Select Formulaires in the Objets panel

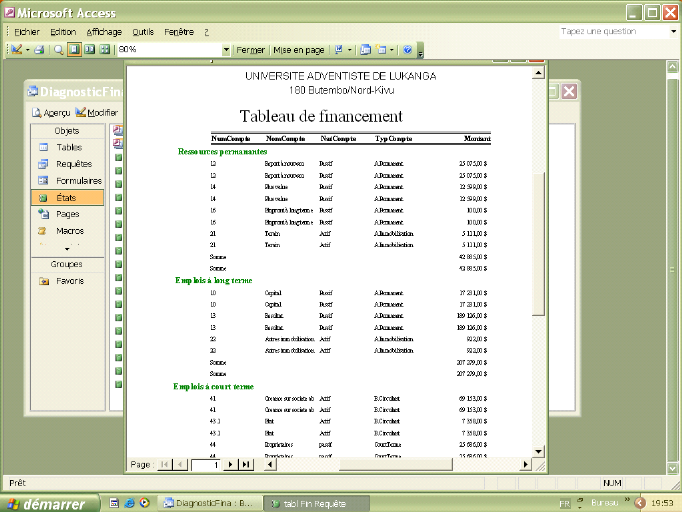pos(79,181)
